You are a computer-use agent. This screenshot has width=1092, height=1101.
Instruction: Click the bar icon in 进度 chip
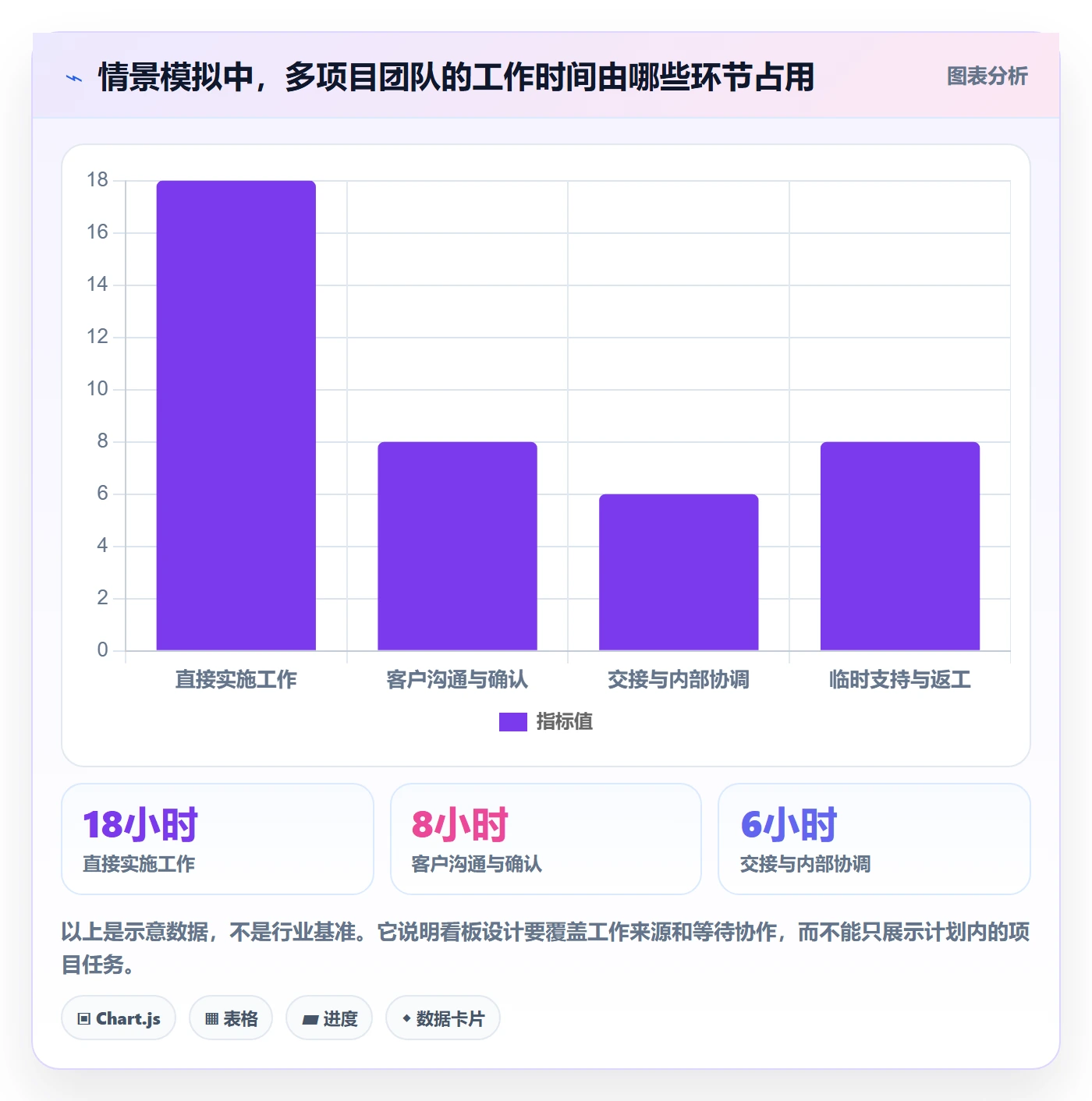click(310, 1019)
